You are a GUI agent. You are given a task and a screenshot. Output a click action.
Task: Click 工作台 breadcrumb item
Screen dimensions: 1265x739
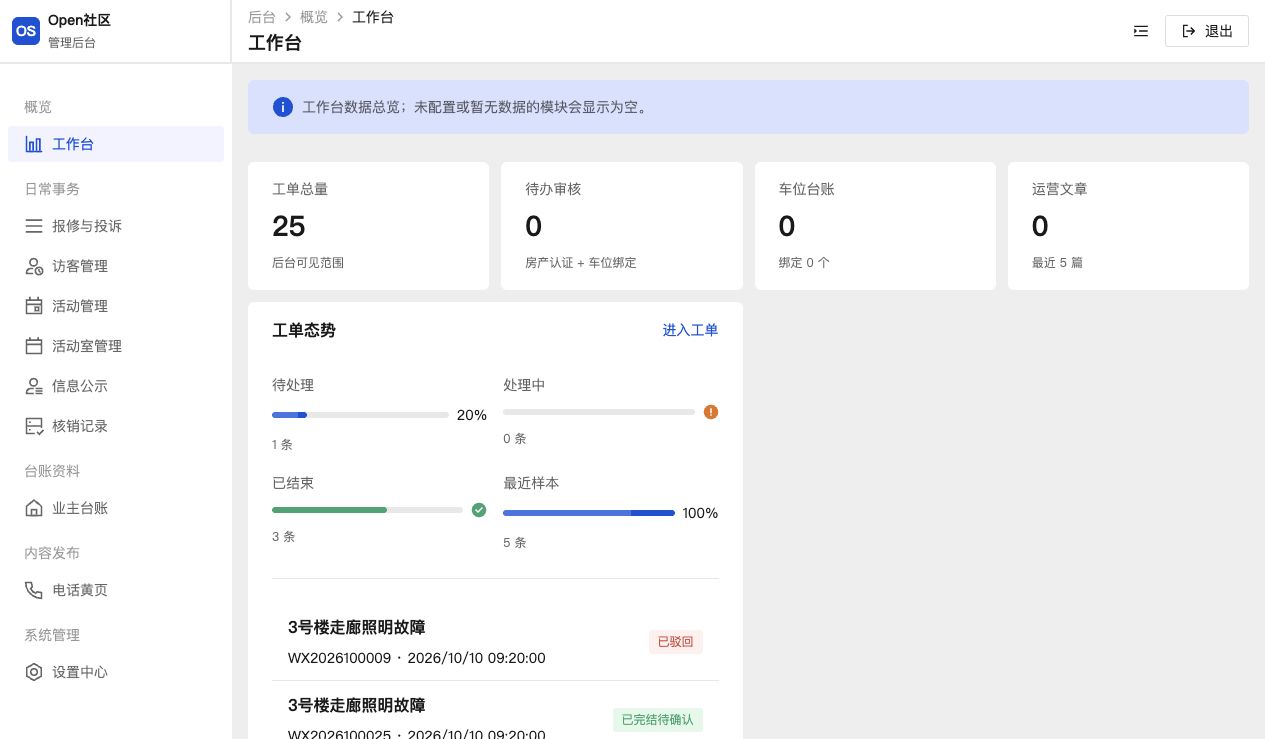coord(373,17)
